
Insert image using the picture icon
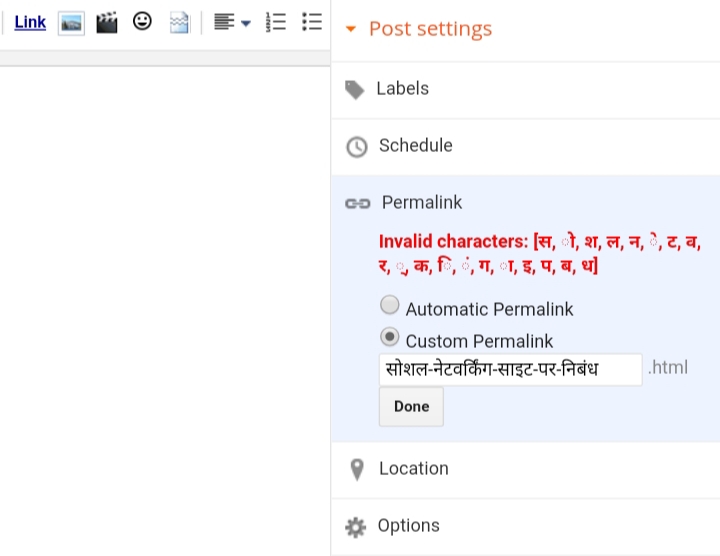coord(71,23)
